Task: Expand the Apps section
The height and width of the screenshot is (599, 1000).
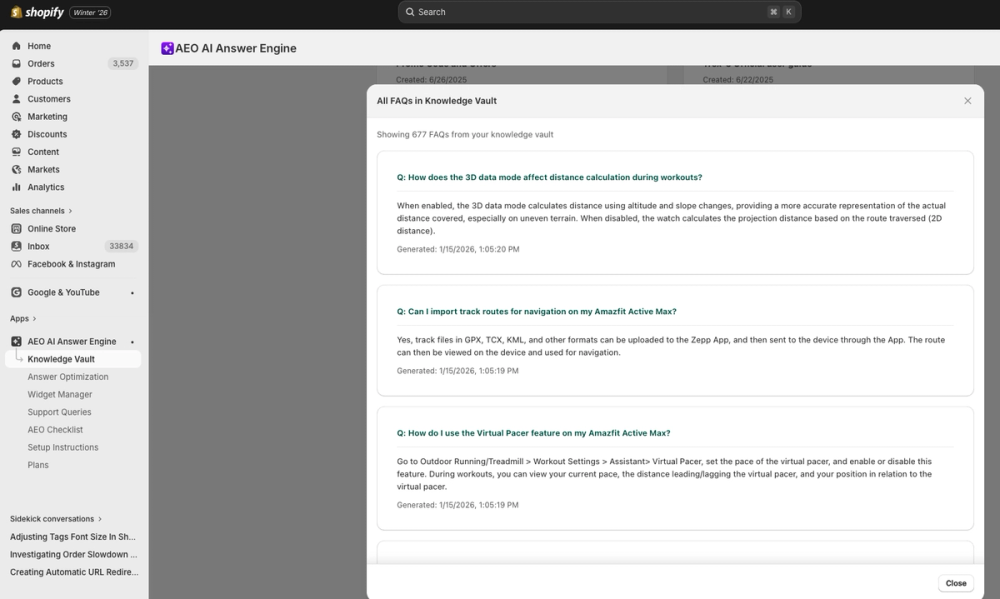Action: (22, 318)
